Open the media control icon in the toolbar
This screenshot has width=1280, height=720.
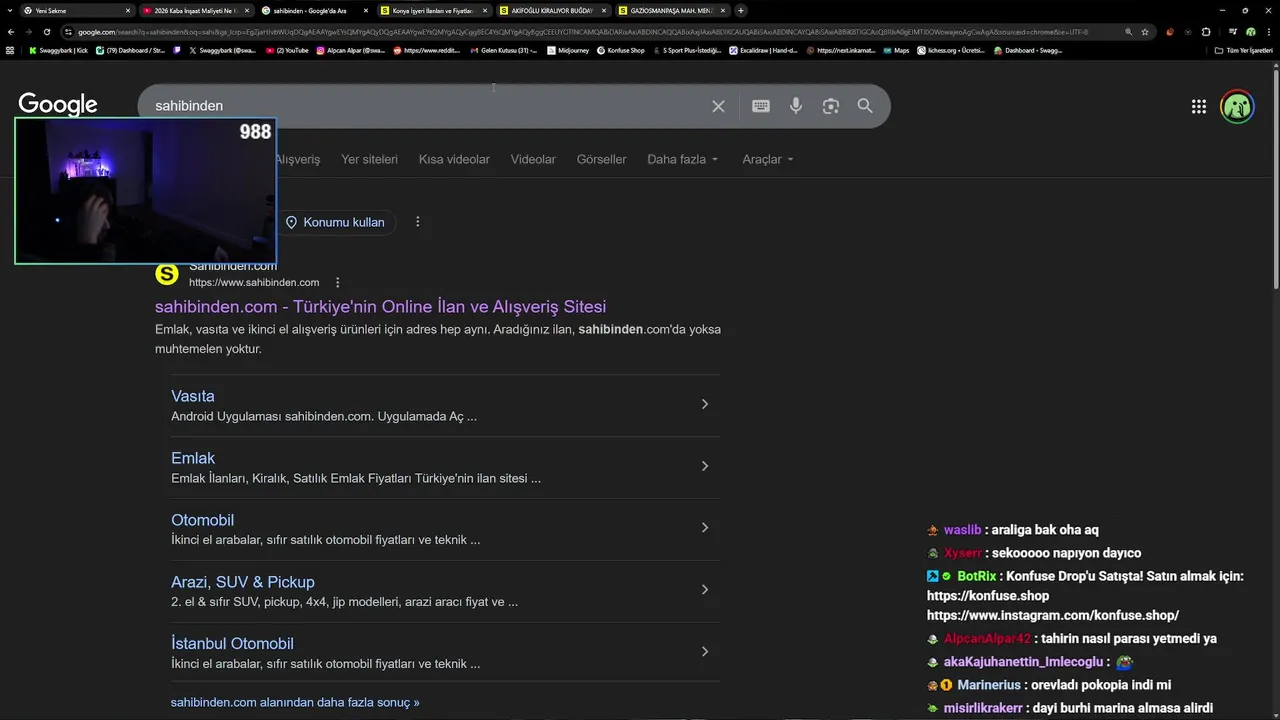click(x=1232, y=32)
